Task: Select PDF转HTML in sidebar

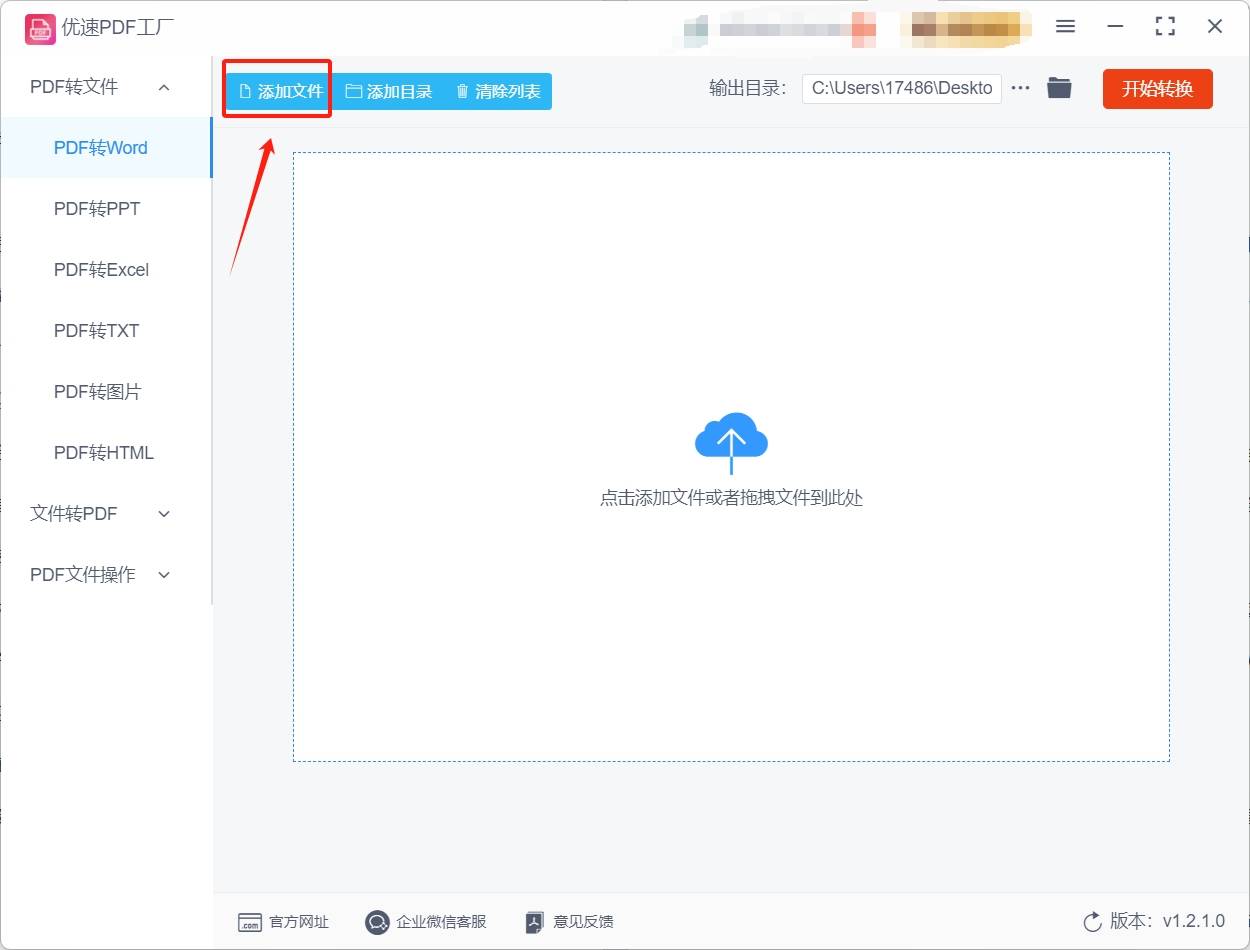Action: (105, 453)
